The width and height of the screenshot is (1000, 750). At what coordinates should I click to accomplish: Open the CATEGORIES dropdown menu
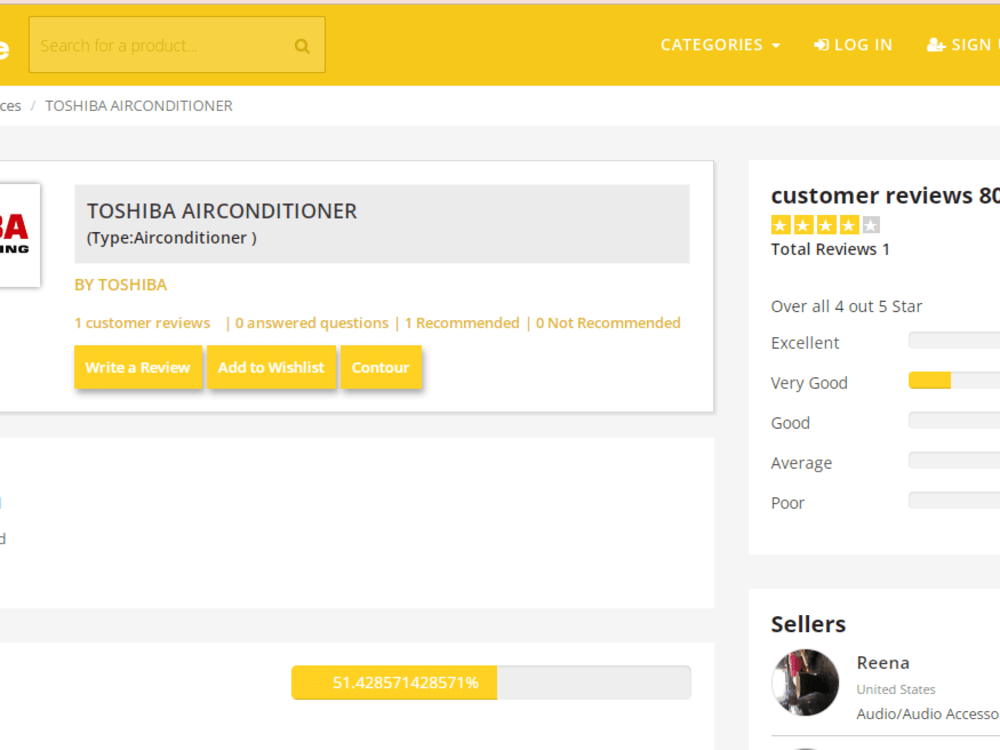coord(720,45)
